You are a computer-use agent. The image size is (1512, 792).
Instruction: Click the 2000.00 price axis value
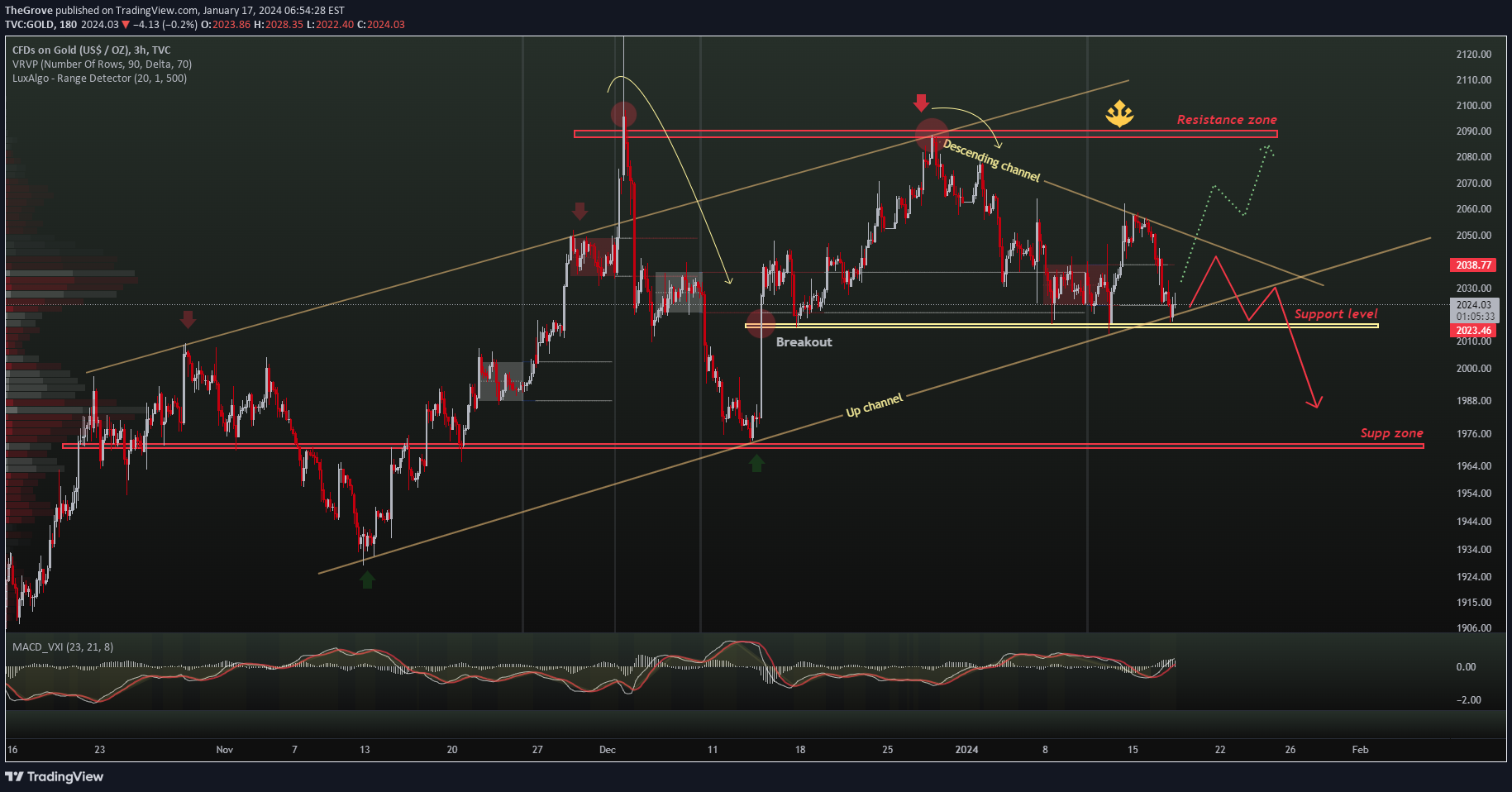(x=1474, y=369)
